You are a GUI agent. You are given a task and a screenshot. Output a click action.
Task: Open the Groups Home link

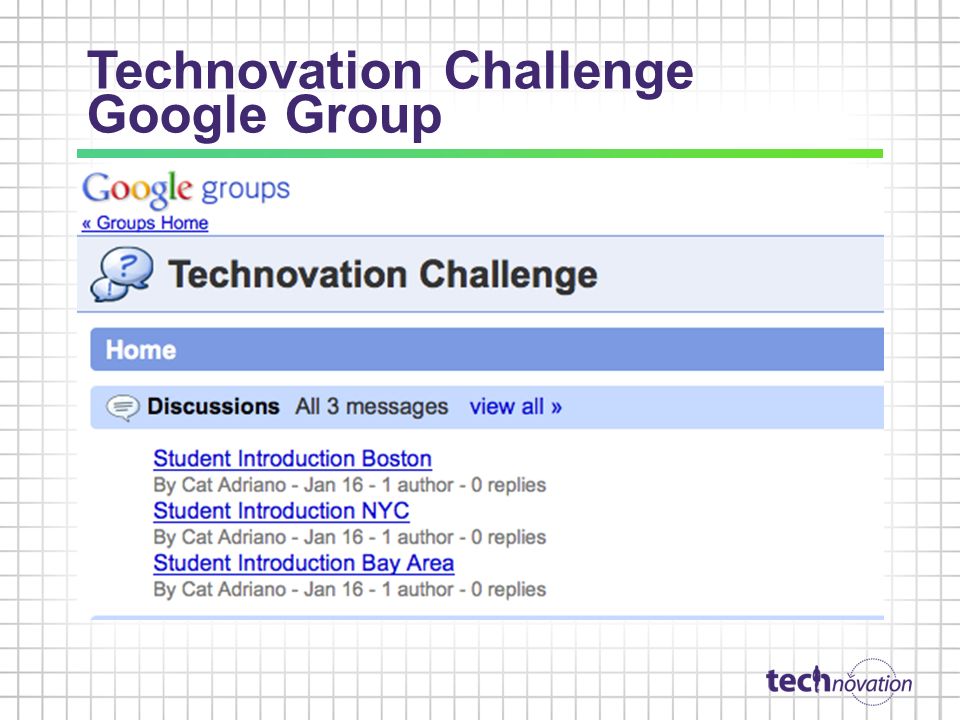pos(145,223)
